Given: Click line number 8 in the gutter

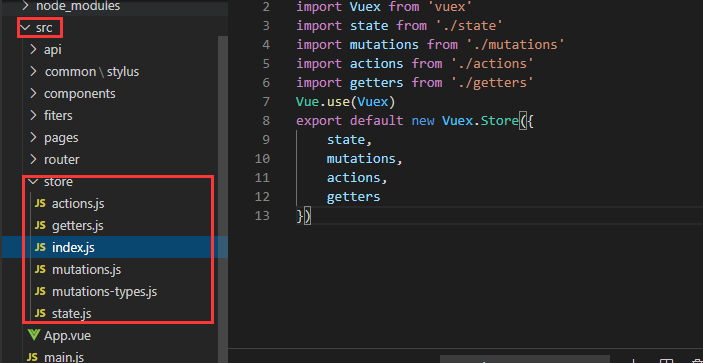Looking at the screenshot, I should point(266,121).
